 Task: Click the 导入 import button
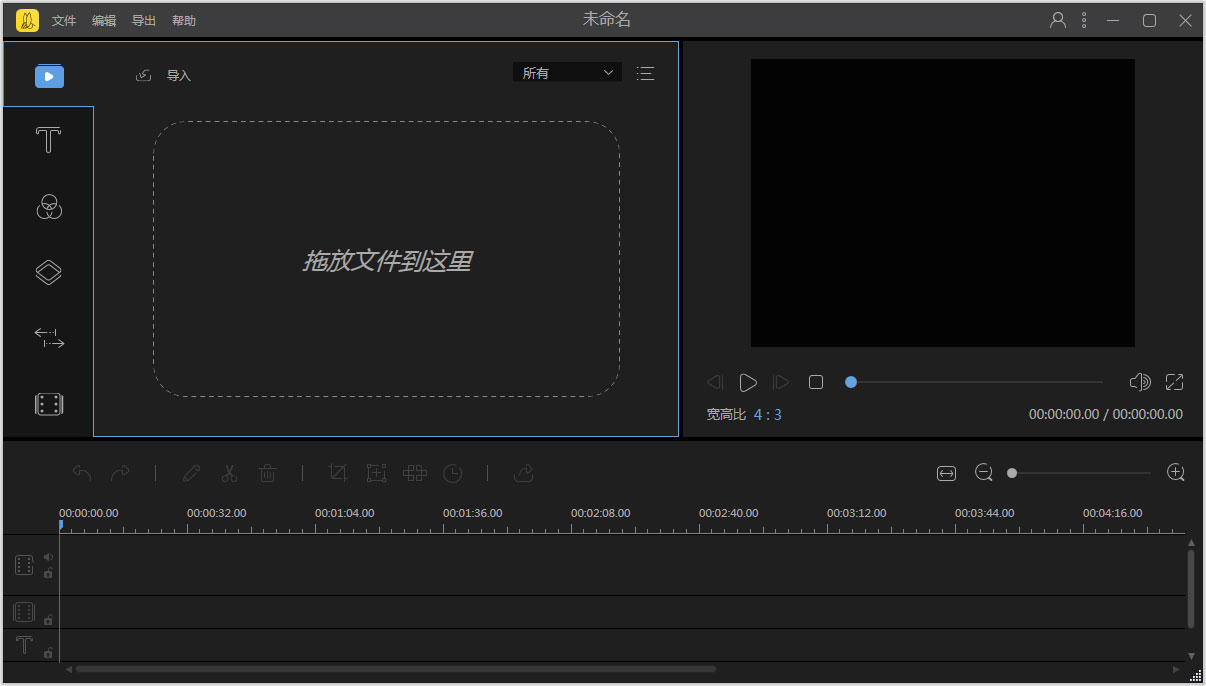pos(164,76)
